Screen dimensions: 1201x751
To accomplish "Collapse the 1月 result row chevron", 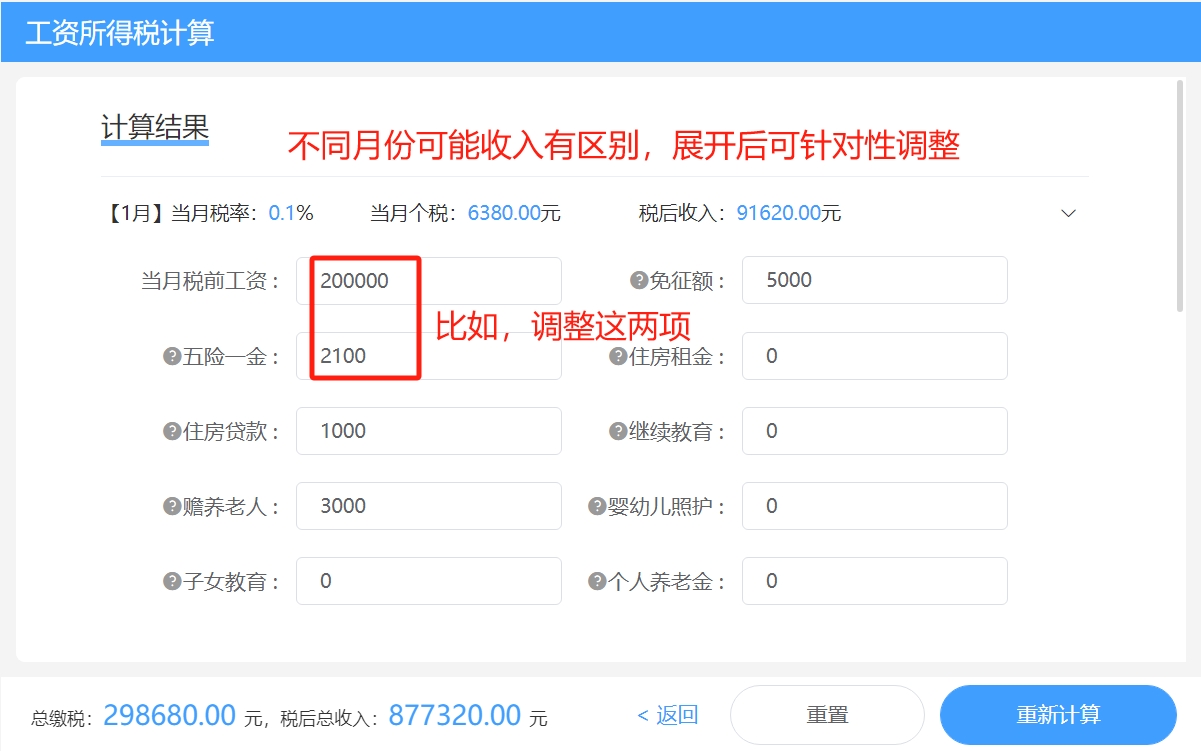I will click(x=1068, y=213).
